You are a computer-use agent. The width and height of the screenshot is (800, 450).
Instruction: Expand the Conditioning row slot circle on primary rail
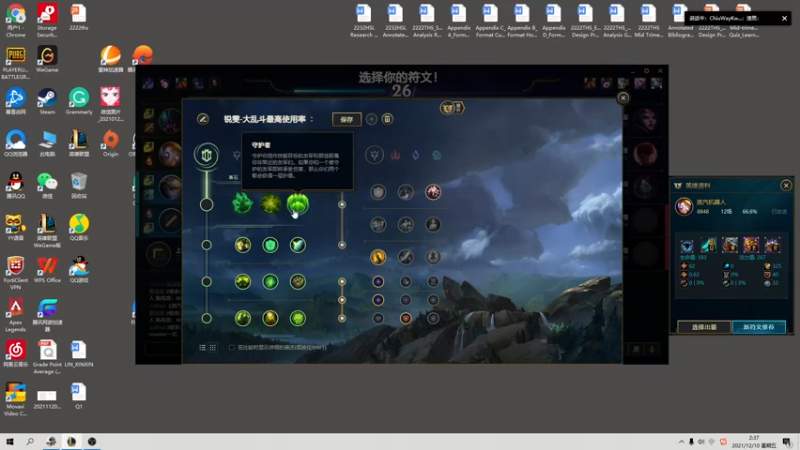click(206, 282)
